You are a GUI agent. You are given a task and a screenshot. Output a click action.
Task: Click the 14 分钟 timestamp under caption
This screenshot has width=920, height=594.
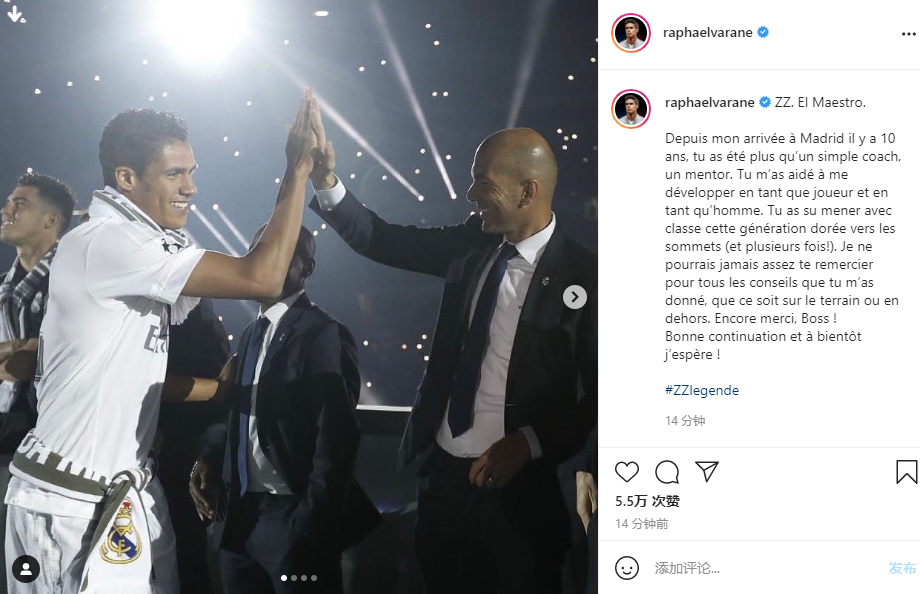(685, 421)
